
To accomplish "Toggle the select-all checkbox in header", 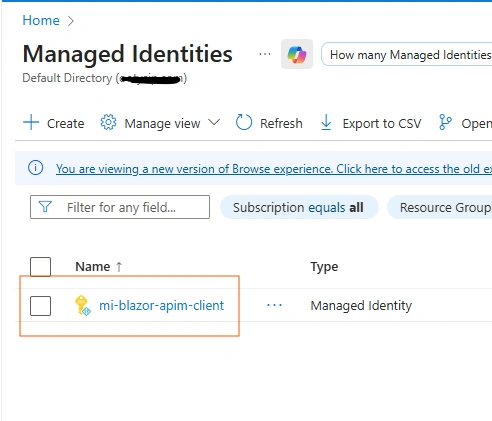I will click(x=40, y=267).
